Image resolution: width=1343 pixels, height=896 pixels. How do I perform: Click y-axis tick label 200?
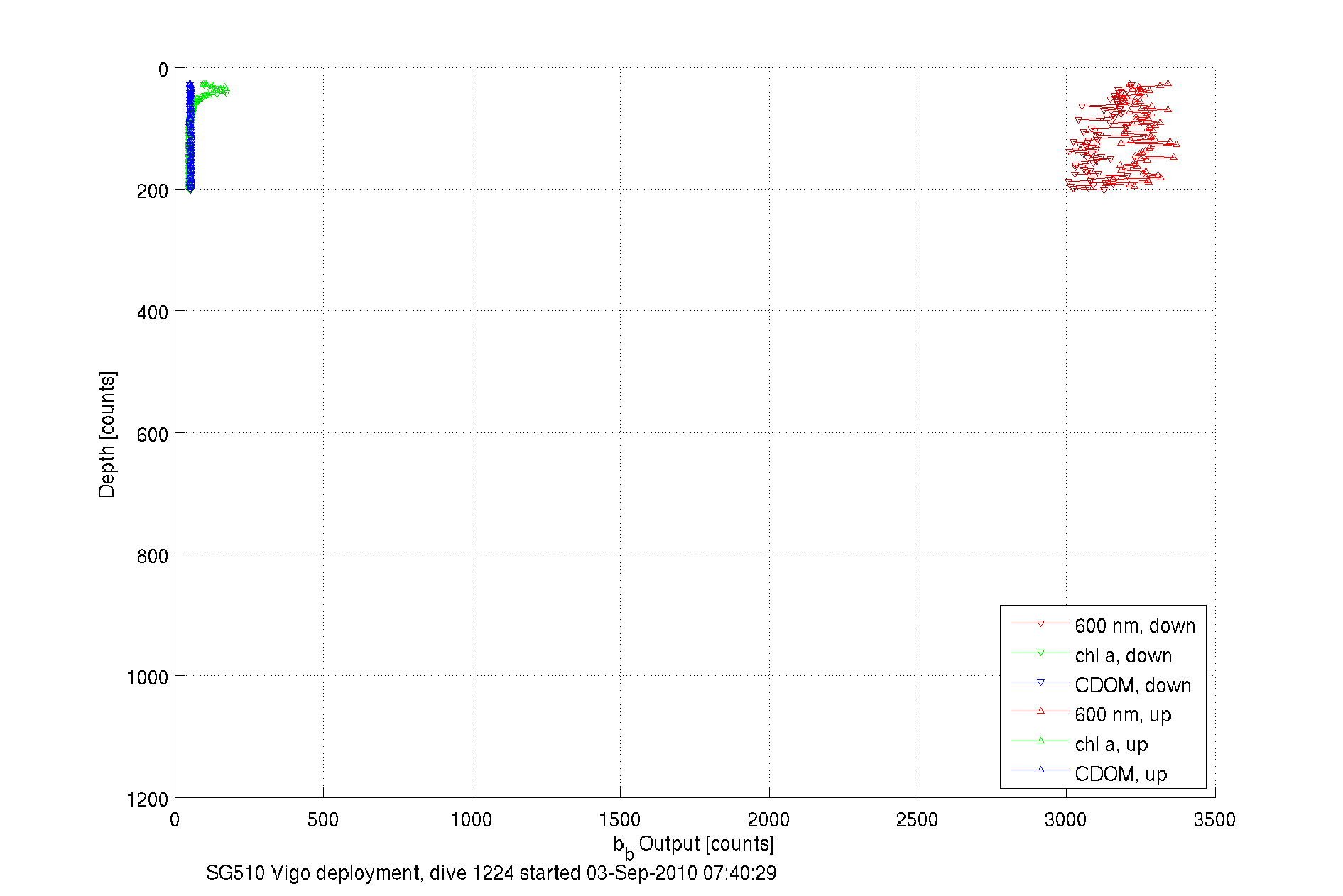pos(153,192)
